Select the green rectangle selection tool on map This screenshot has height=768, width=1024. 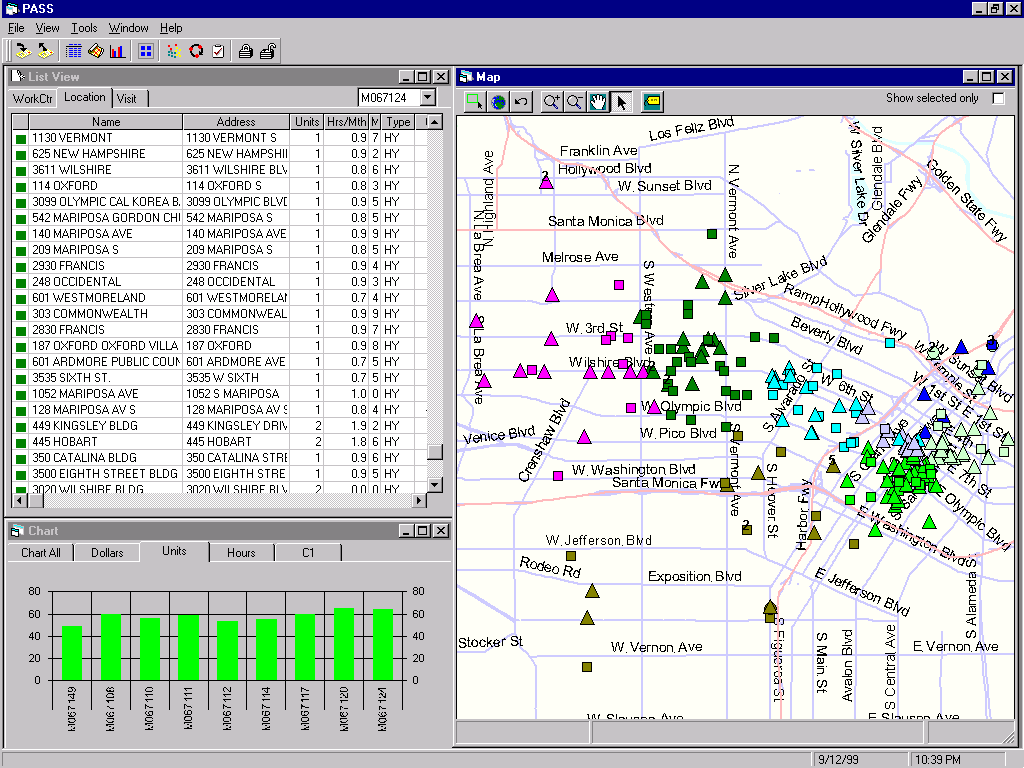[x=475, y=102]
